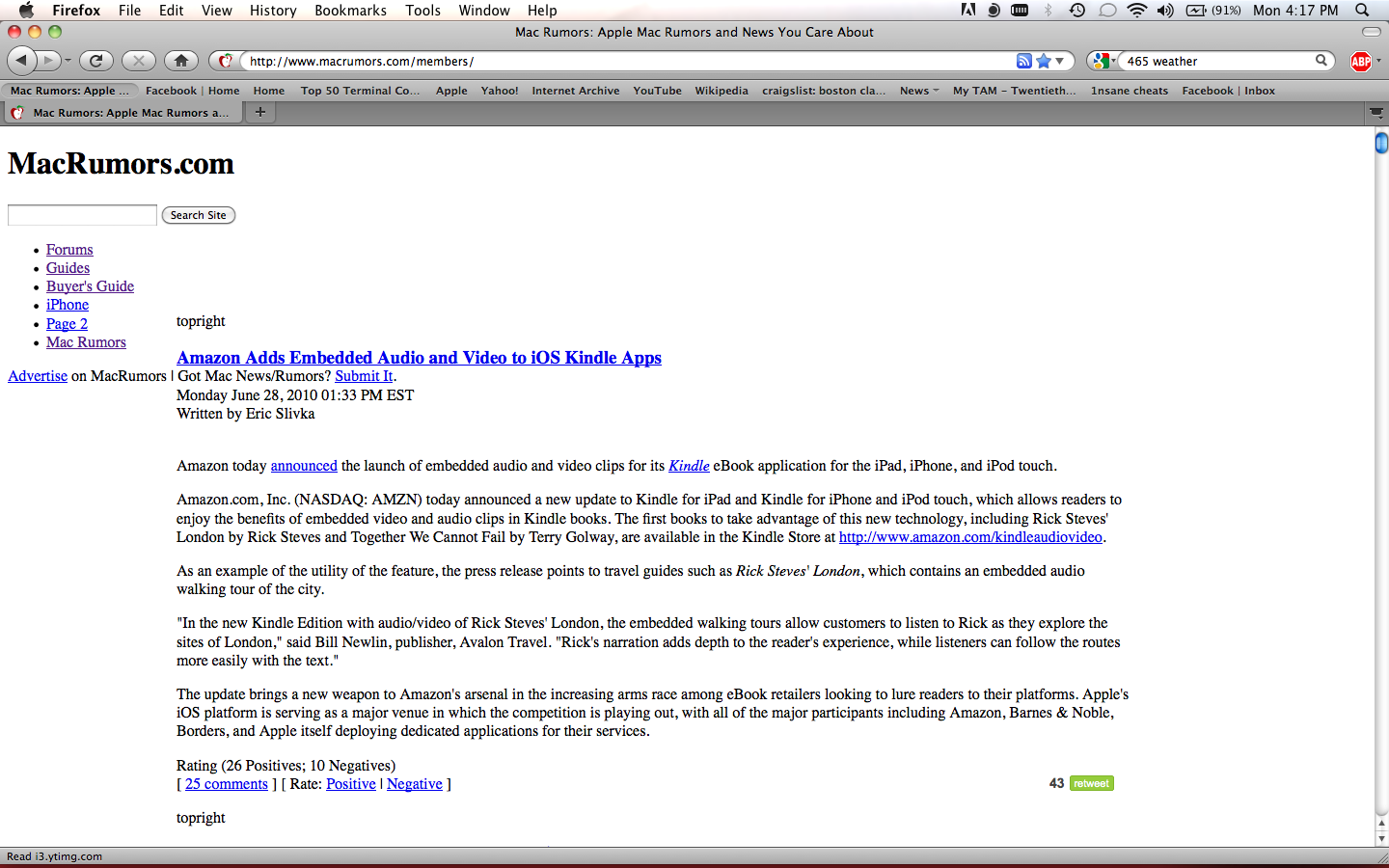Click the search magnifier in search box
The width and height of the screenshot is (1389, 868).
click(x=1321, y=61)
